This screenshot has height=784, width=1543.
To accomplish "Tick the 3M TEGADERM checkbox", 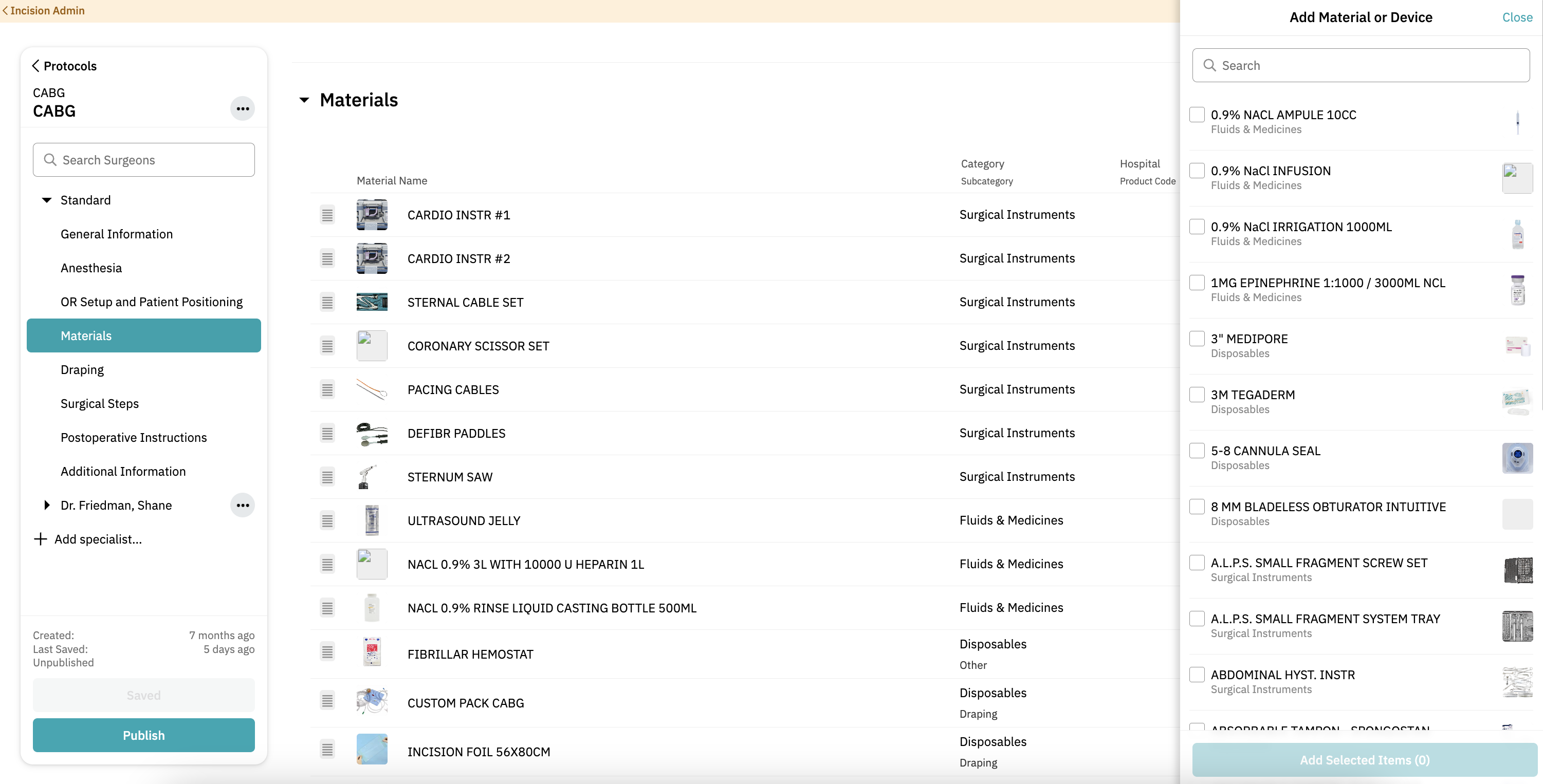I will tap(1196, 394).
